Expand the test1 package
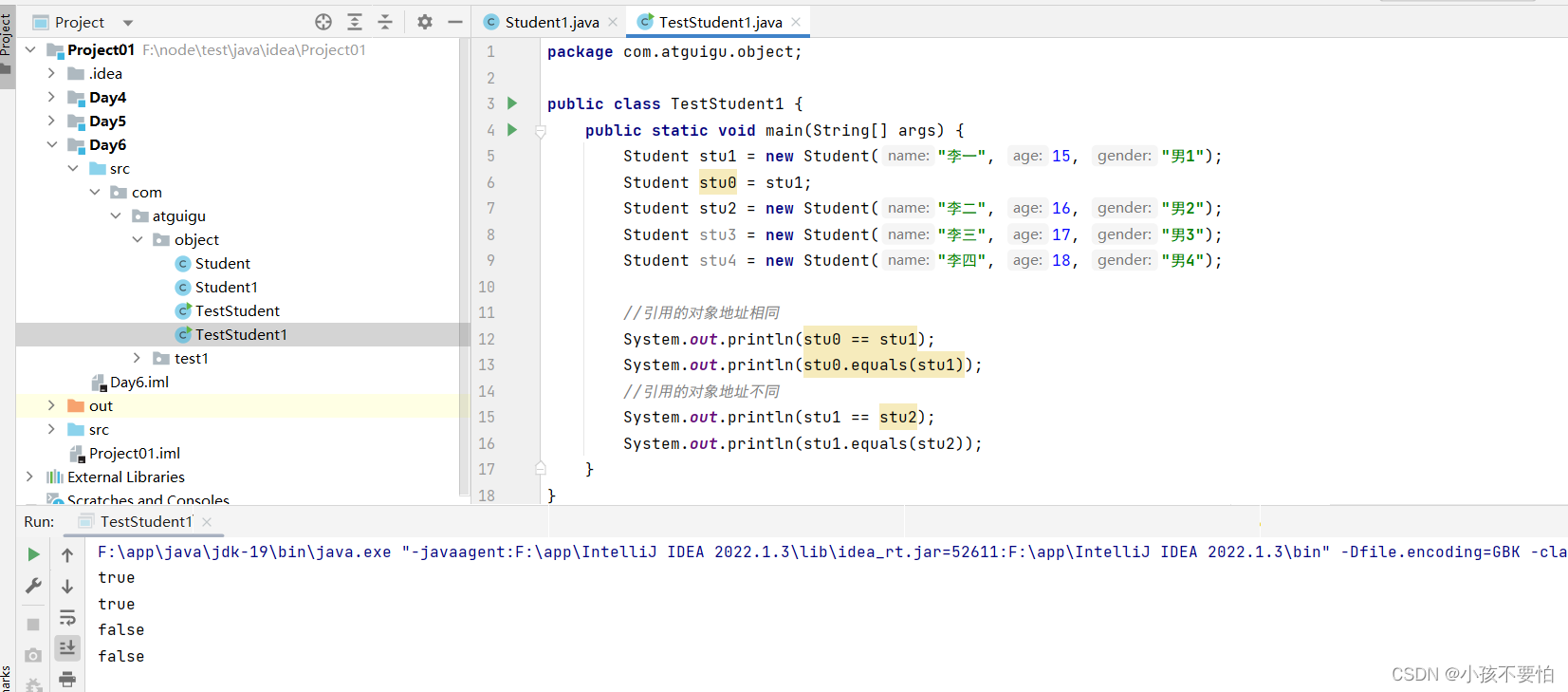The height and width of the screenshot is (692, 1568). click(138, 358)
